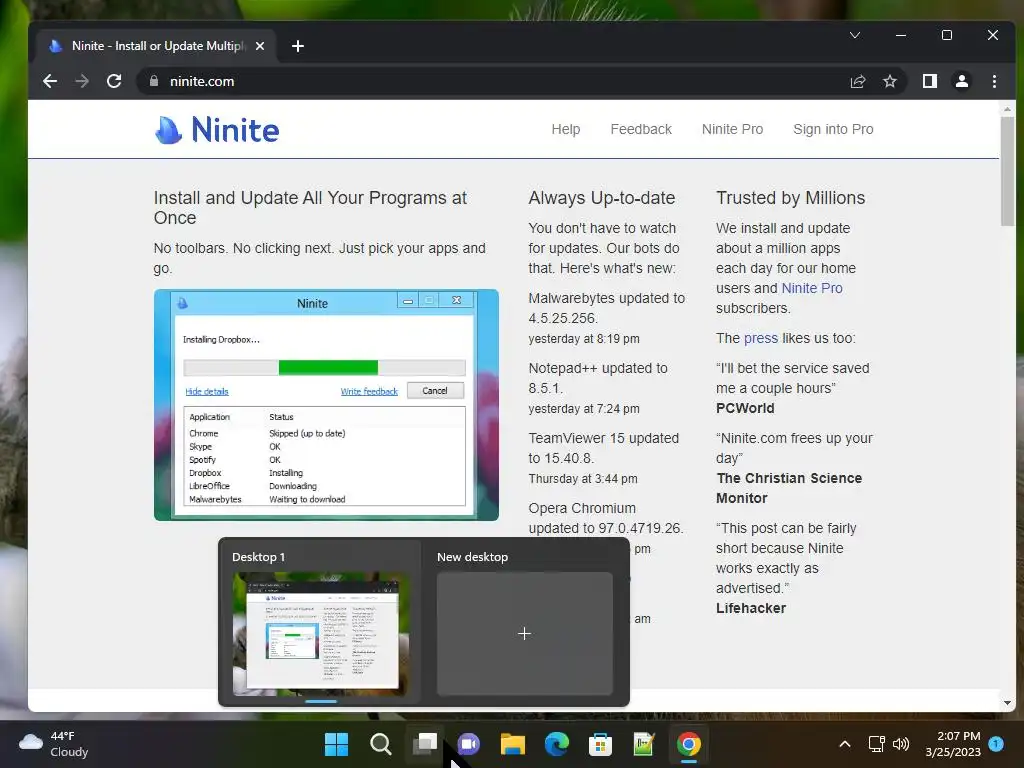Click the "Always Up-to-date" heading
This screenshot has height=768, width=1024.
[x=601, y=198]
